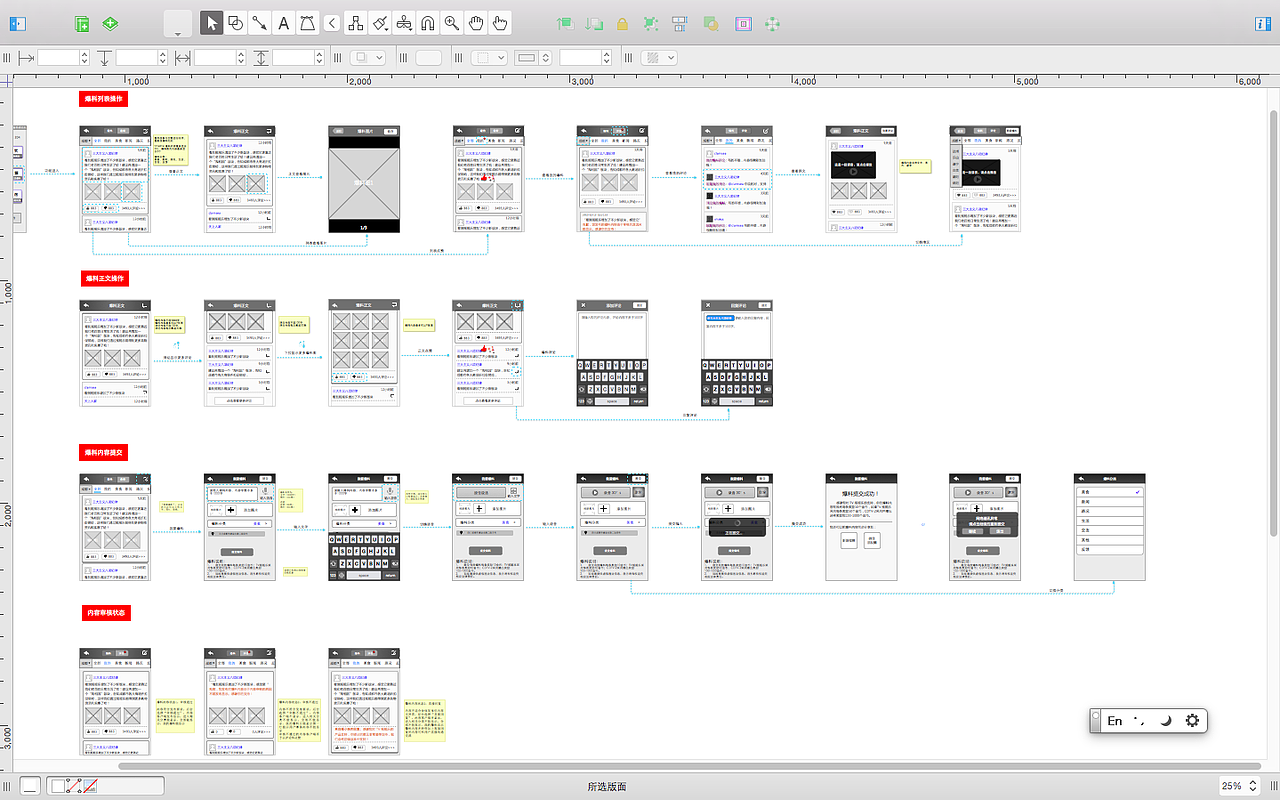Click the shape-with-magnifier toolbar icon
The image size is (1280, 800).
(711, 23)
